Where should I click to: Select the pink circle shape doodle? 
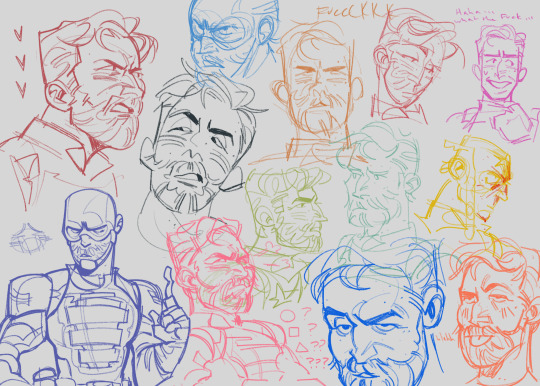(x=288, y=316)
